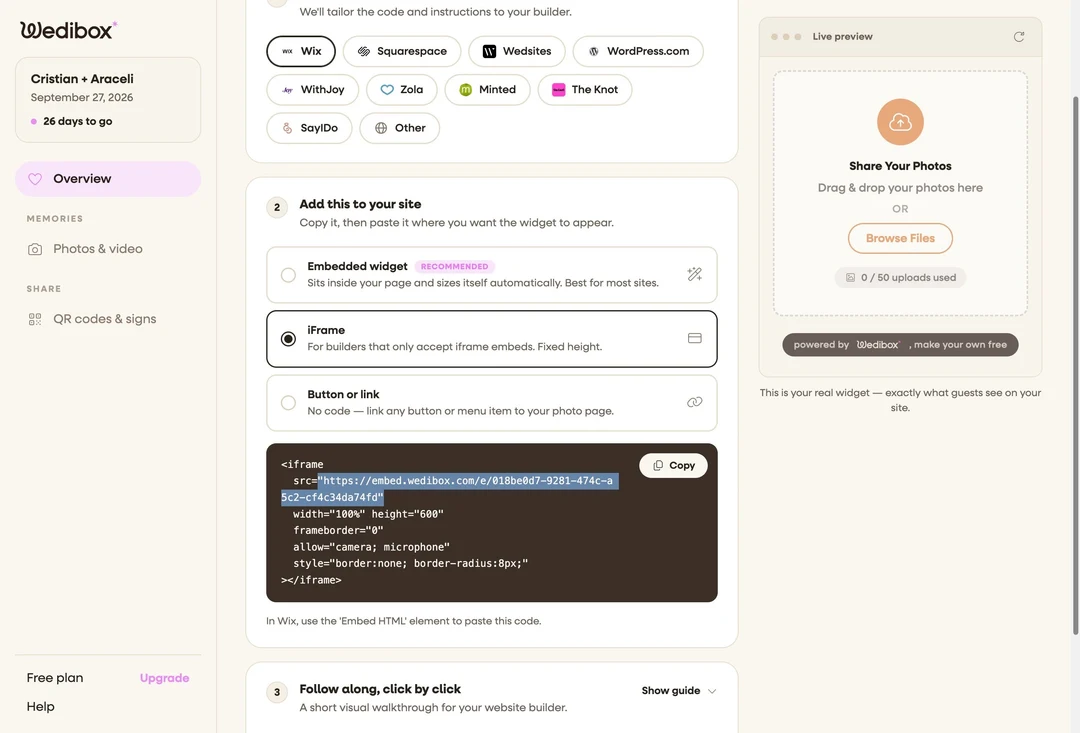Select the Minted builder option

coord(487,90)
